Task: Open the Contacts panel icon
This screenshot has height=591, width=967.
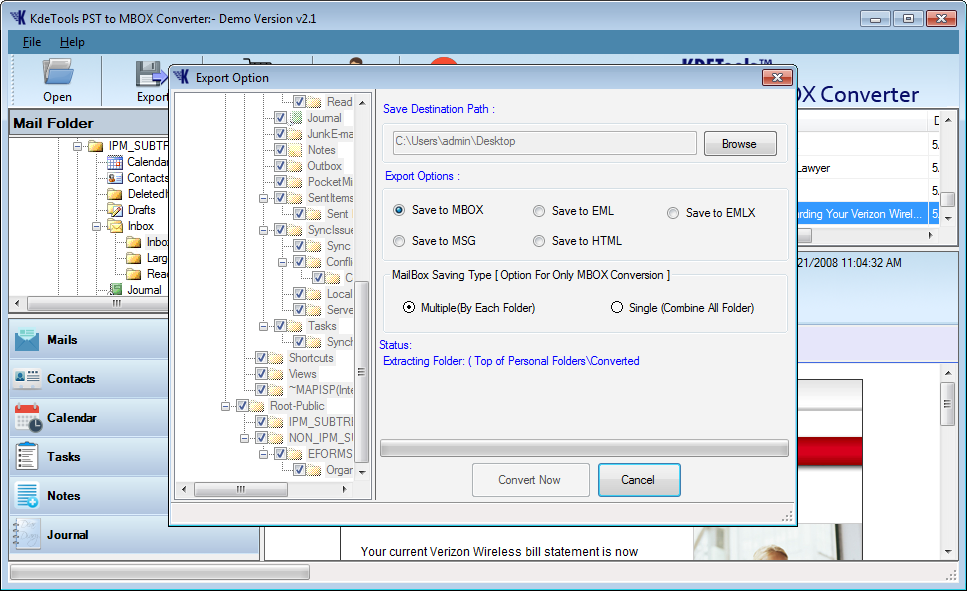Action: tap(27, 379)
